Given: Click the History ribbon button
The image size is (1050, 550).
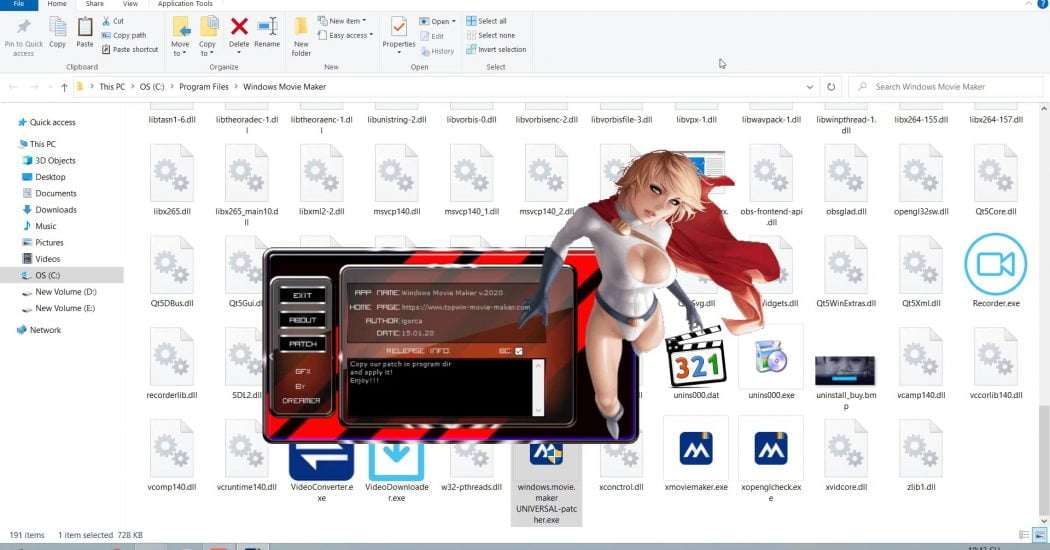Looking at the screenshot, I should click(x=437, y=51).
